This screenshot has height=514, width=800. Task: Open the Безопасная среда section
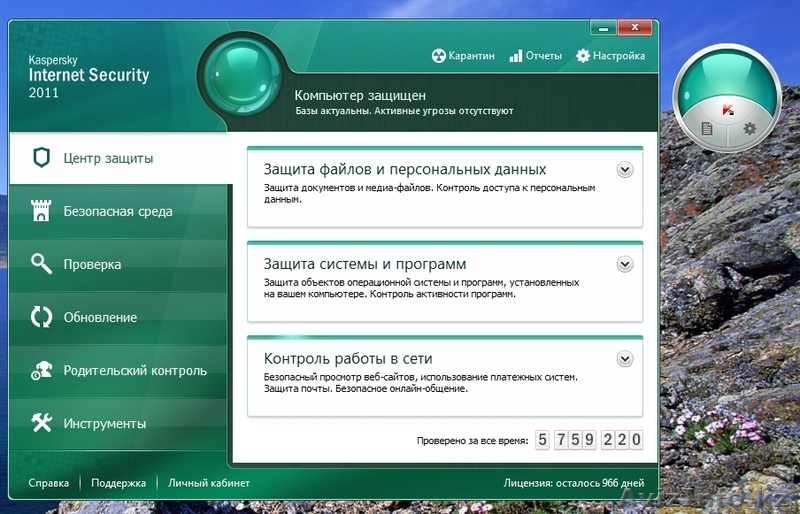[118, 211]
